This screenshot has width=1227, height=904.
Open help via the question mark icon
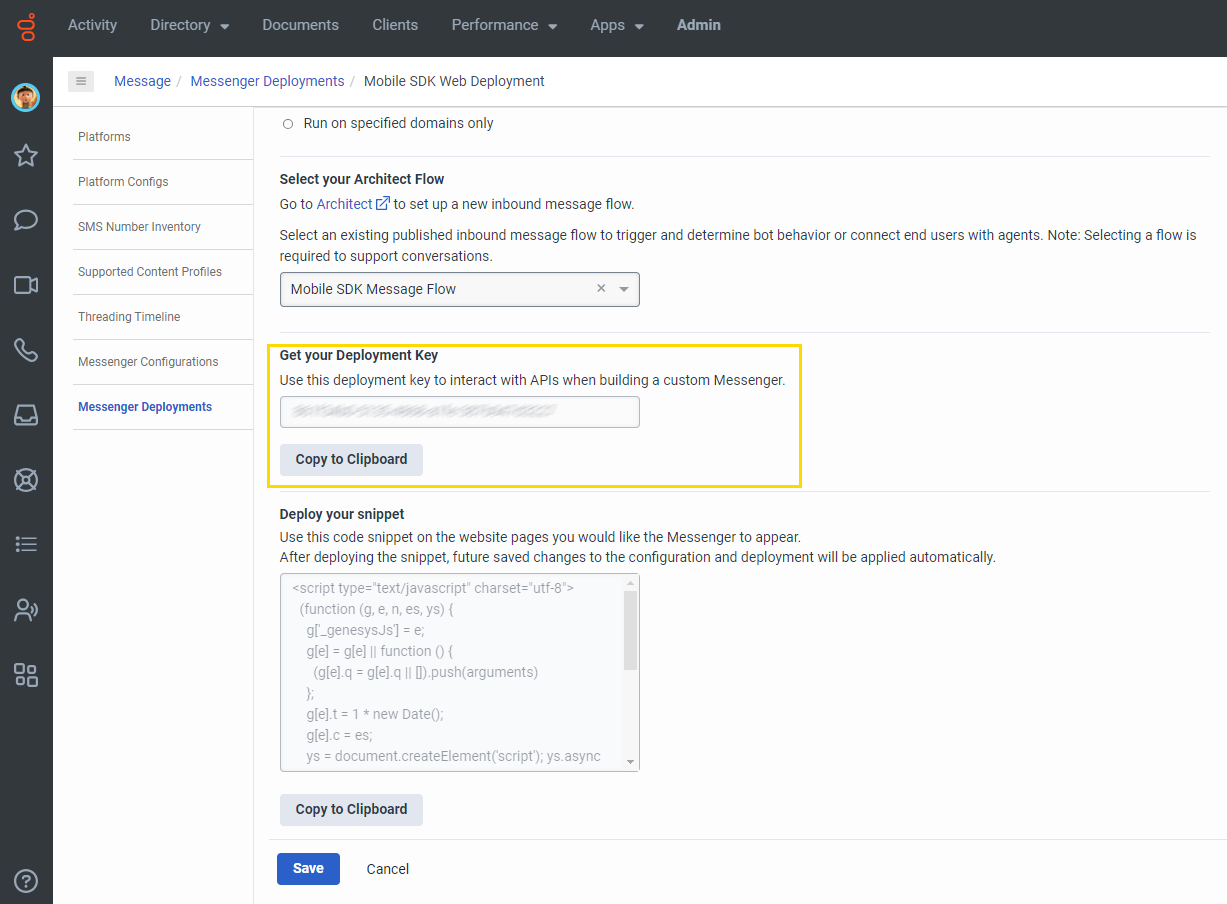tap(26, 881)
